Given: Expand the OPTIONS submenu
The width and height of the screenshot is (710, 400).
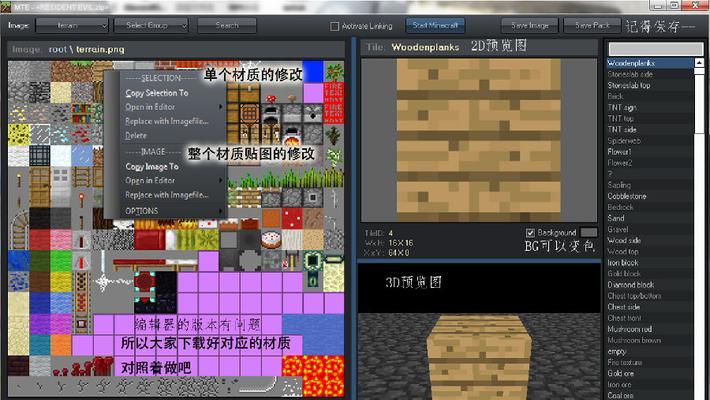Looking at the screenshot, I should coord(174,211).
